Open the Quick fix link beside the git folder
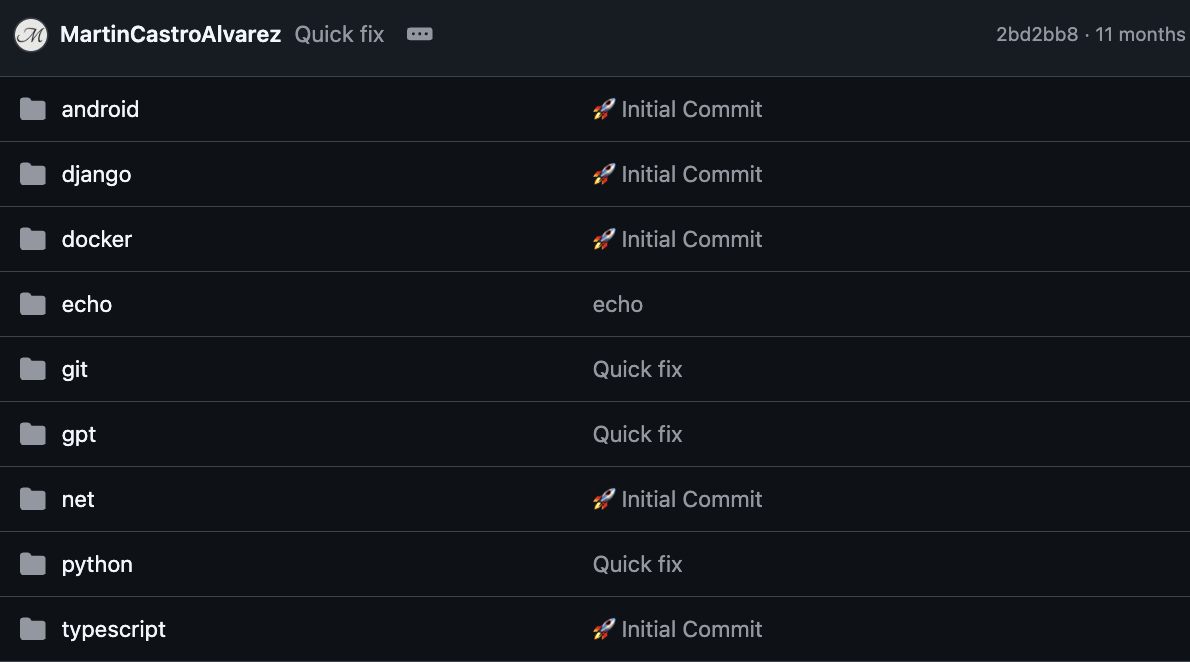 (637, 369)
